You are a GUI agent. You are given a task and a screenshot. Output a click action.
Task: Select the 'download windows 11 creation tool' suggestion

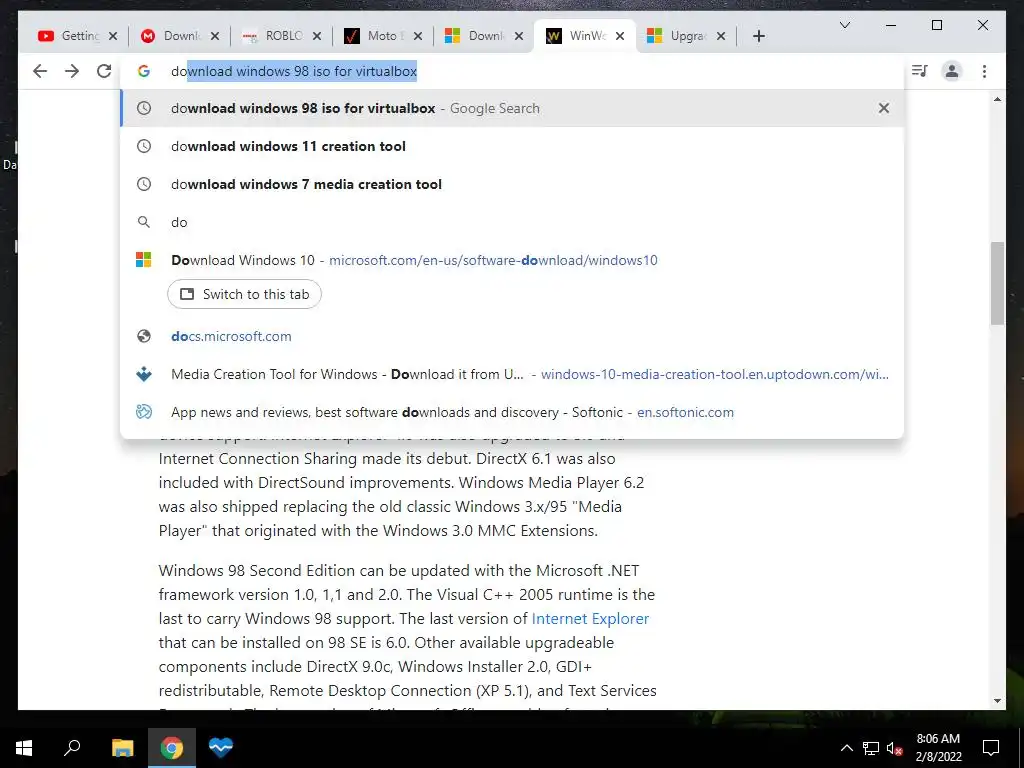pyautogui.click(x=512, y=146)
